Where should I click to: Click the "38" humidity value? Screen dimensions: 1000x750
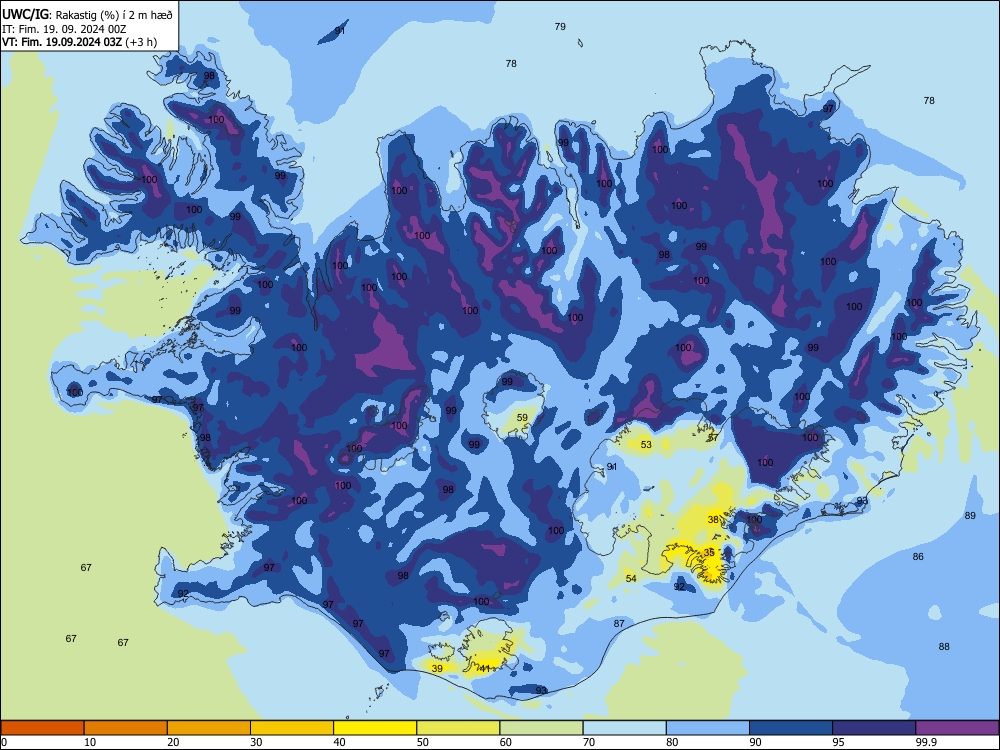pos(714,519)
